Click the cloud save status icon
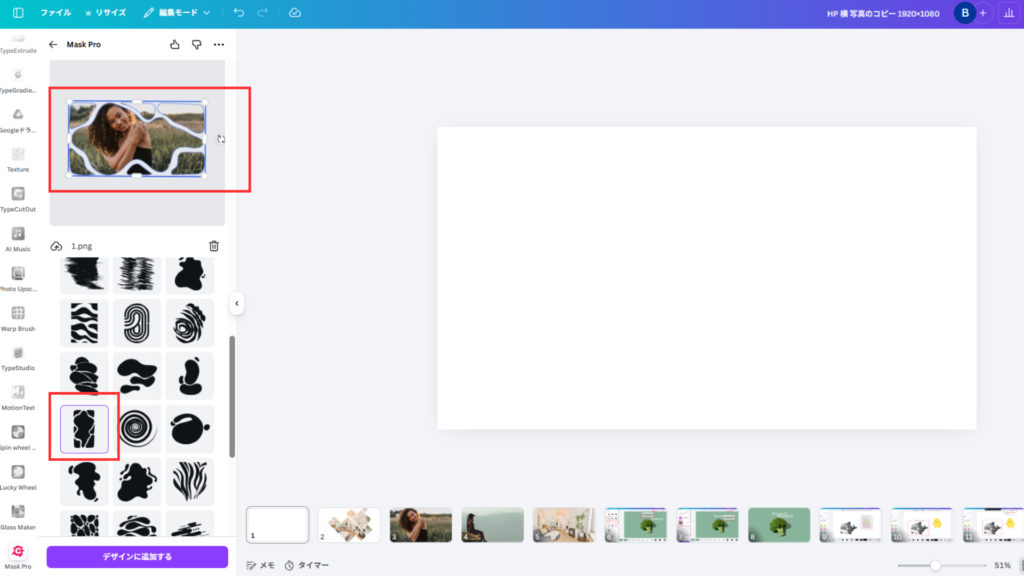The height and width of the screenshot is (576, 1024). coord(294,13)
